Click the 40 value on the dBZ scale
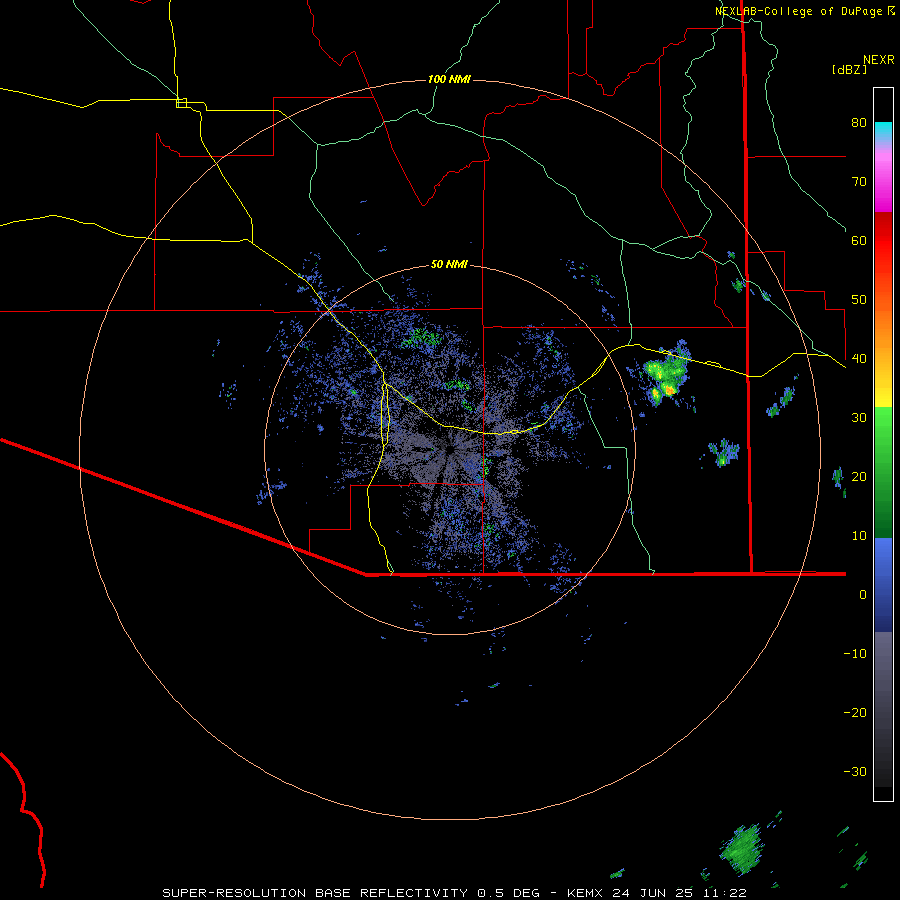Screen dimensions: 900x900 pos(859,359)
